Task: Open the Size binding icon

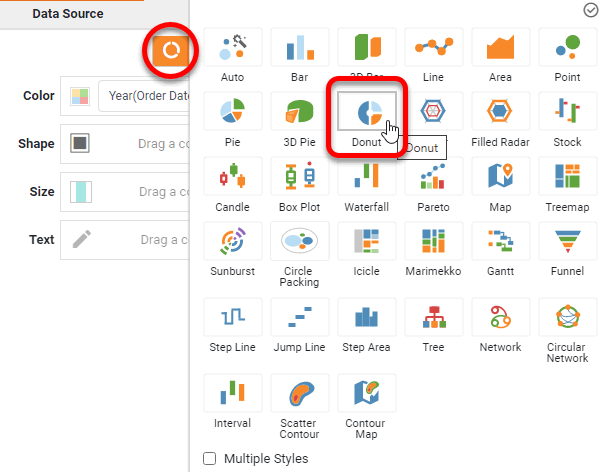Action: [80, 191]
